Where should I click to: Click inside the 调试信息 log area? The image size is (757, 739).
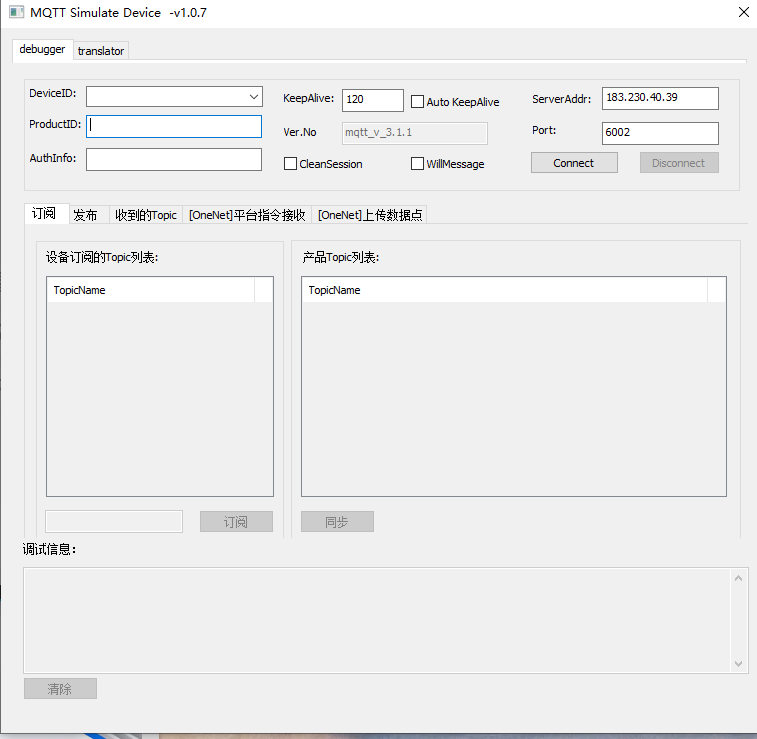pyautogui.click(x=377, y=620)
